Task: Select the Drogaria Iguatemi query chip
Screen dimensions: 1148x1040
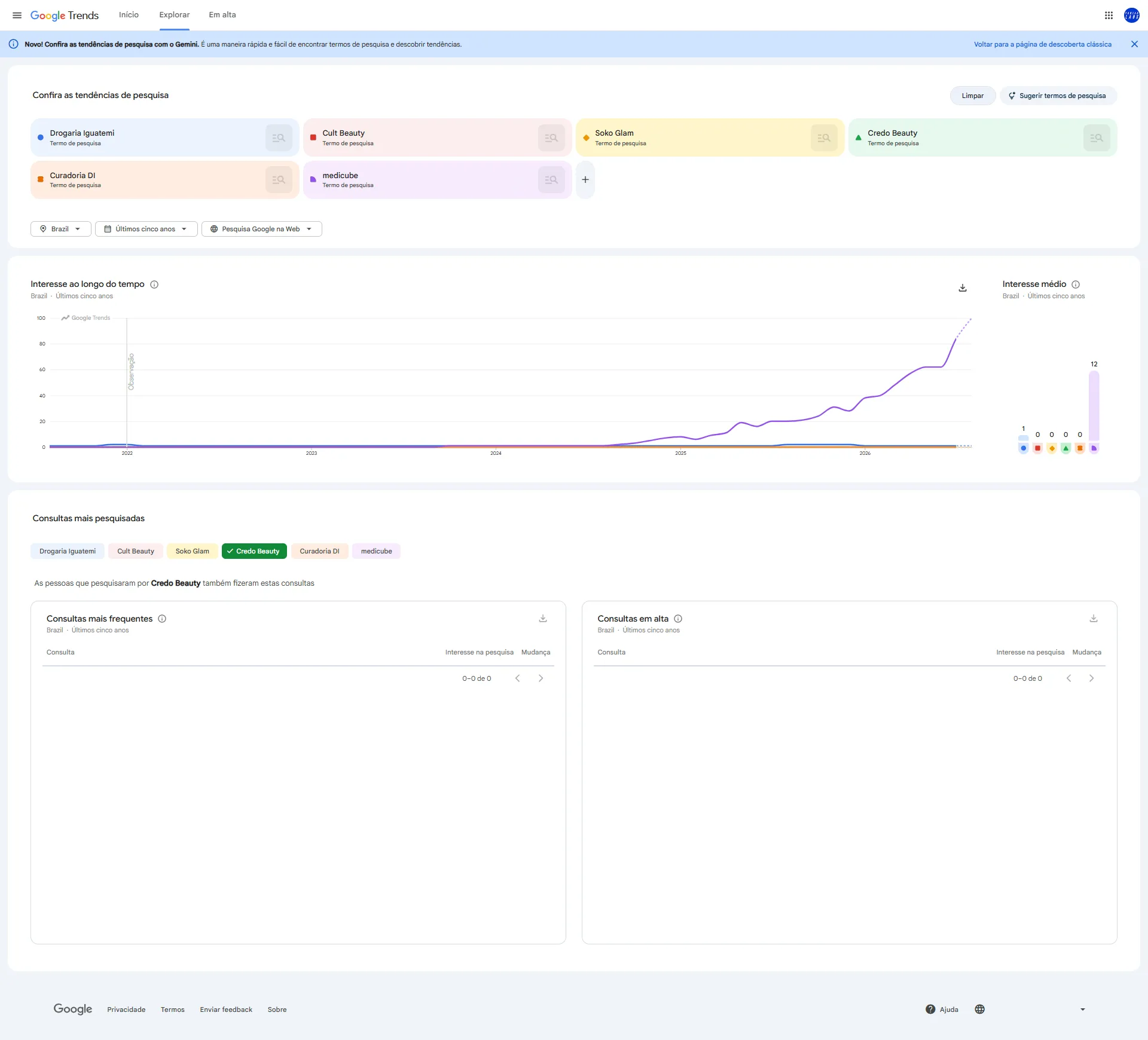Action: (68, 551)
